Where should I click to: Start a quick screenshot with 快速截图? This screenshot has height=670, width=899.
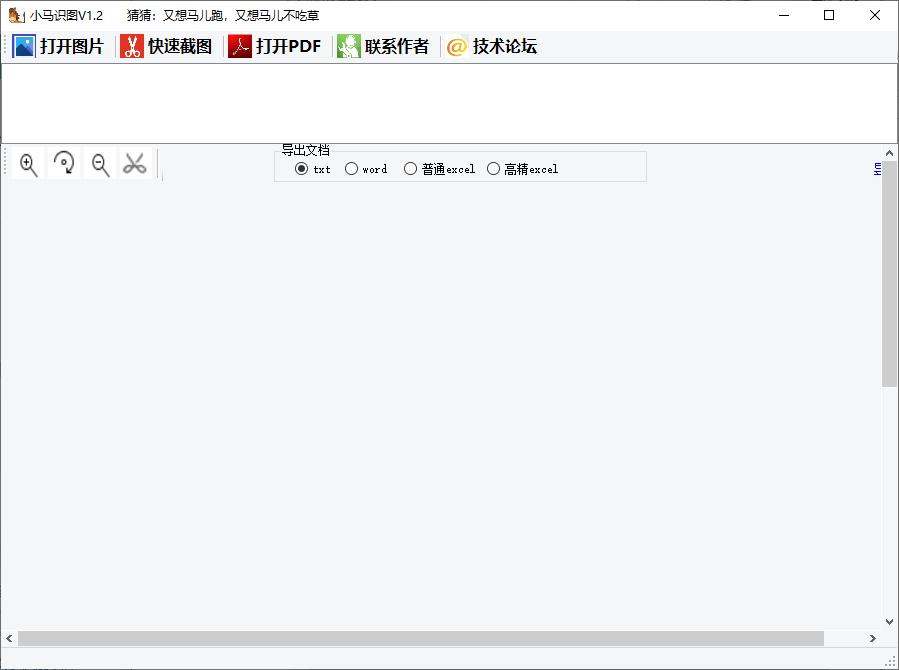[x=166, y=46]
